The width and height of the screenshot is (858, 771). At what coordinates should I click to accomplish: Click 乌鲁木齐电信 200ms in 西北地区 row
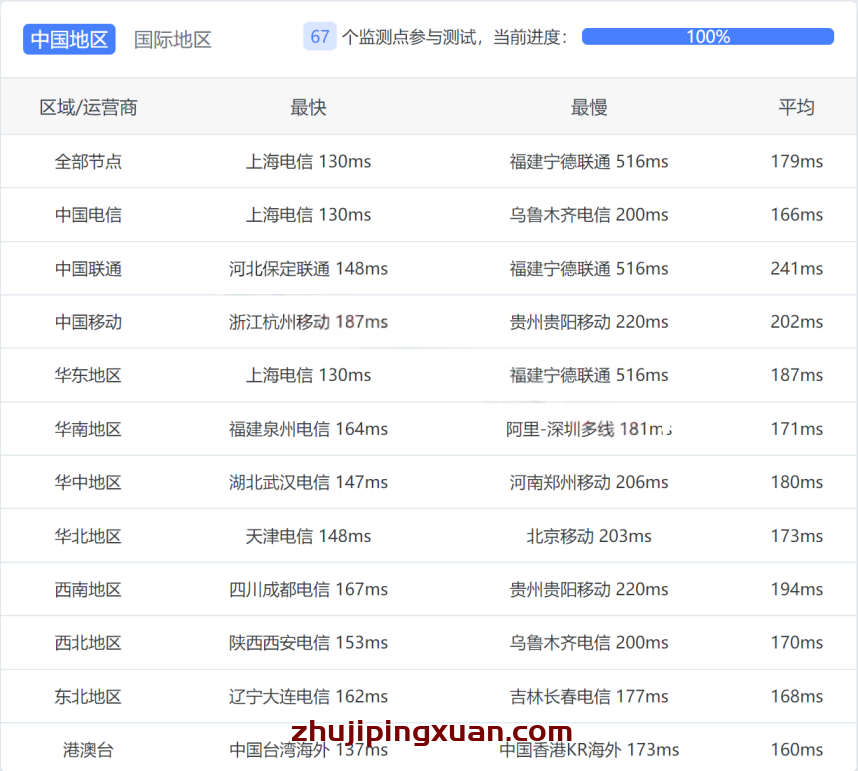click(589, 642)
